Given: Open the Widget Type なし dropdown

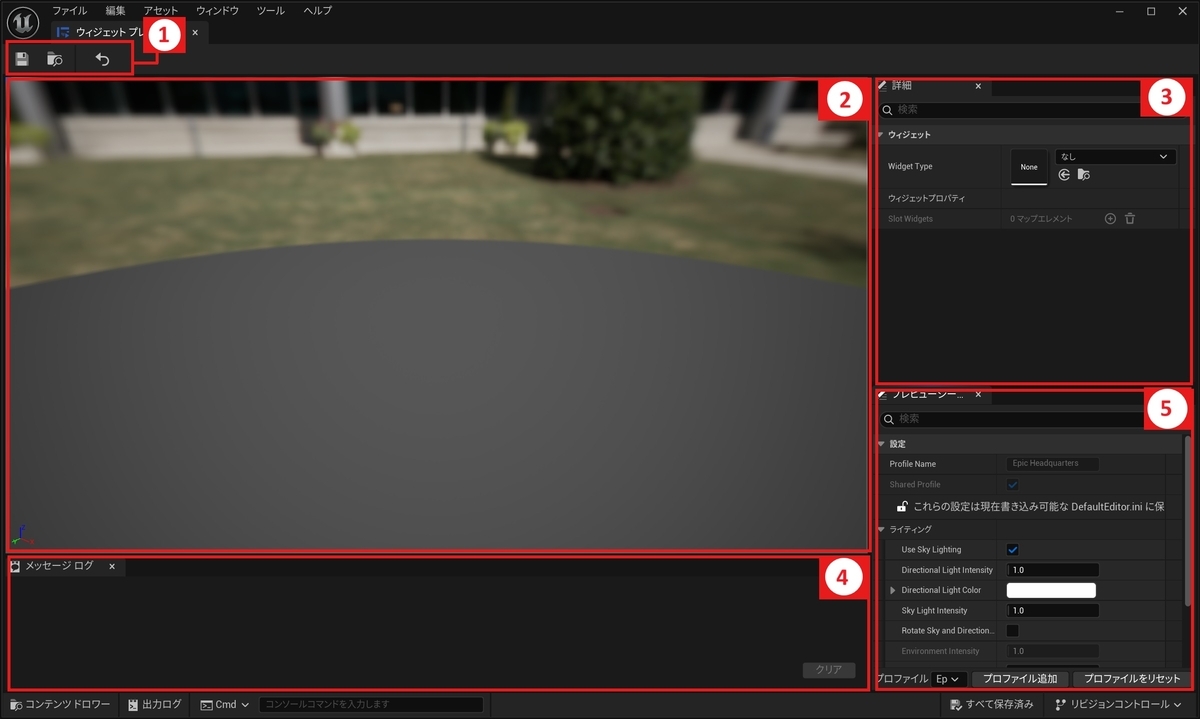Looking at the screenshot, I should click(1114, 156).
